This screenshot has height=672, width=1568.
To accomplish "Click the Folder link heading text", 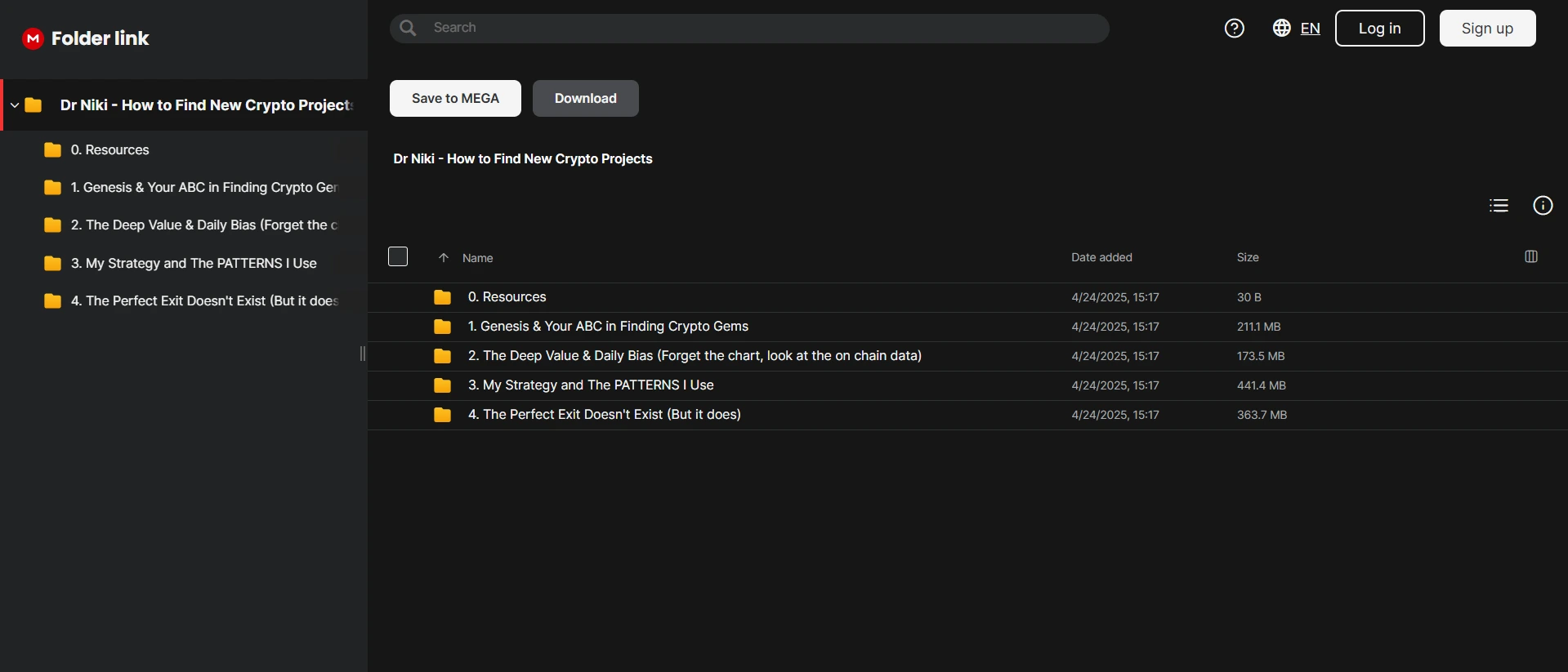I will pyautogui.click(x=100, y=38).
